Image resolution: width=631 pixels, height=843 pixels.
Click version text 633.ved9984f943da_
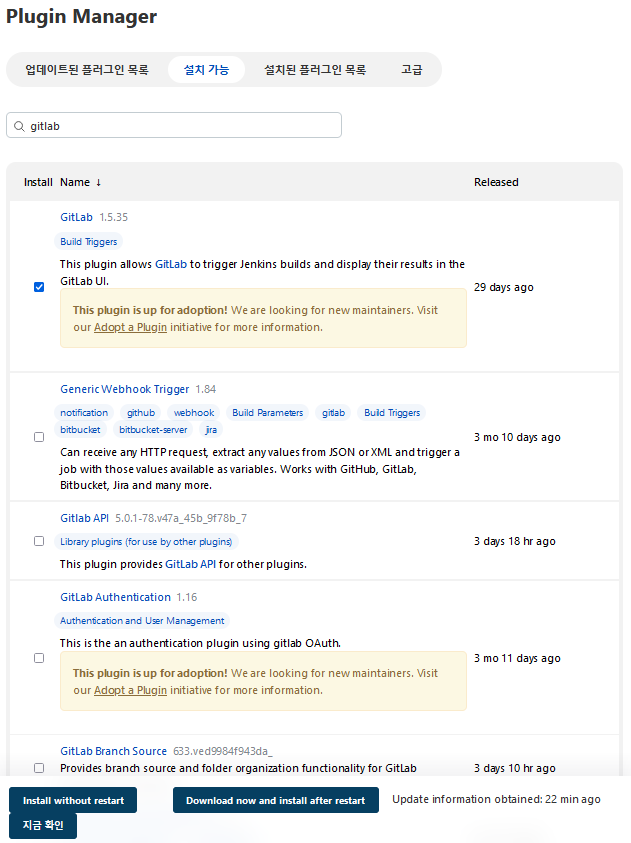223,751
